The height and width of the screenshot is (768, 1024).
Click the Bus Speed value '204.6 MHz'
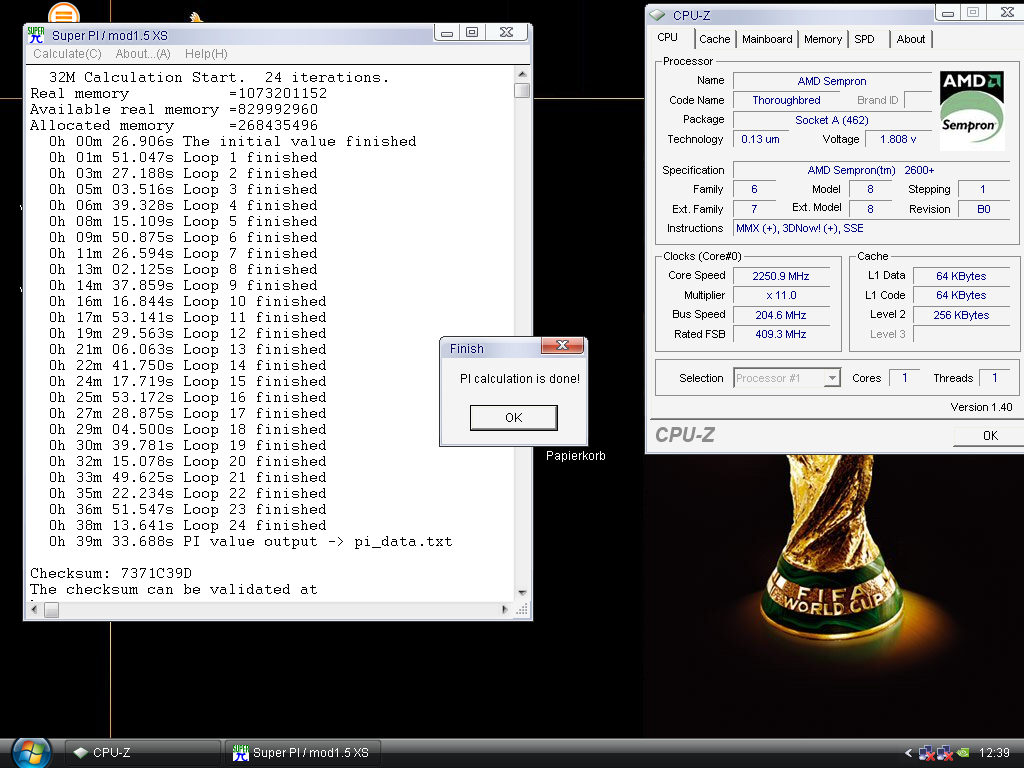780,315
